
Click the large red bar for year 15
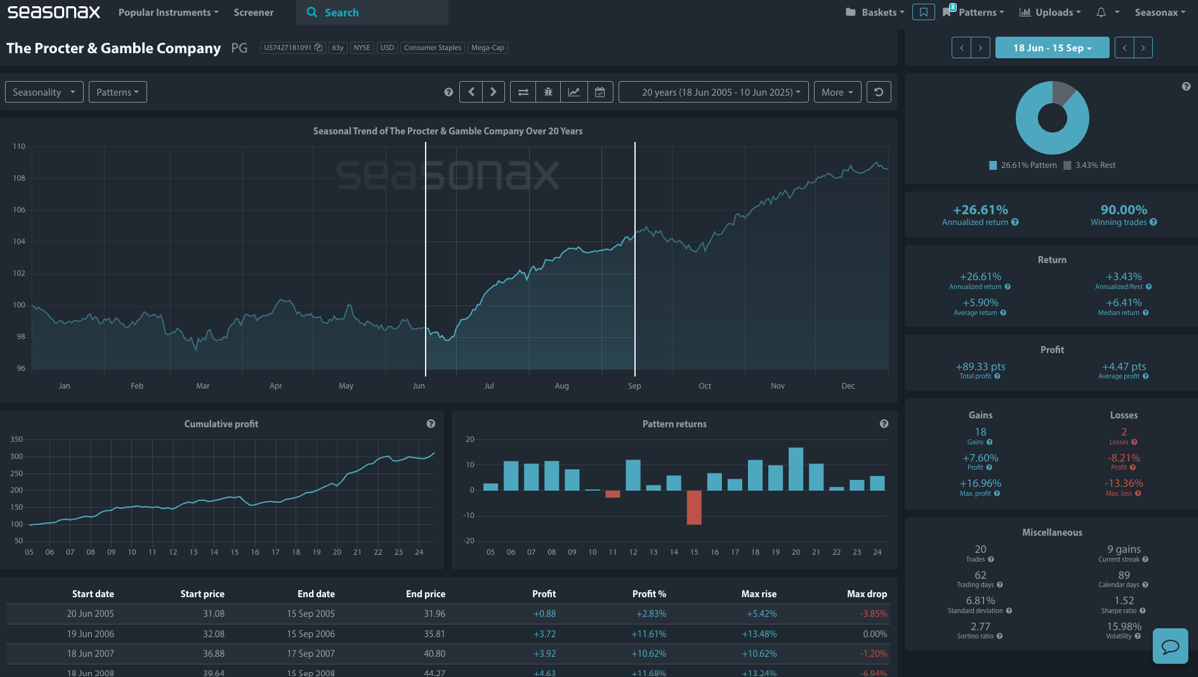(x=694, y=507)
